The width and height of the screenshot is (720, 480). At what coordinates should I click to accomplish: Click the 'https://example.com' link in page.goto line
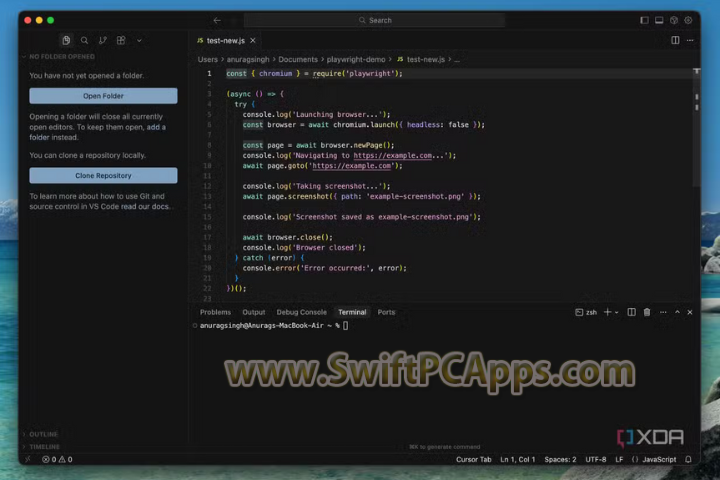point(352,166)
